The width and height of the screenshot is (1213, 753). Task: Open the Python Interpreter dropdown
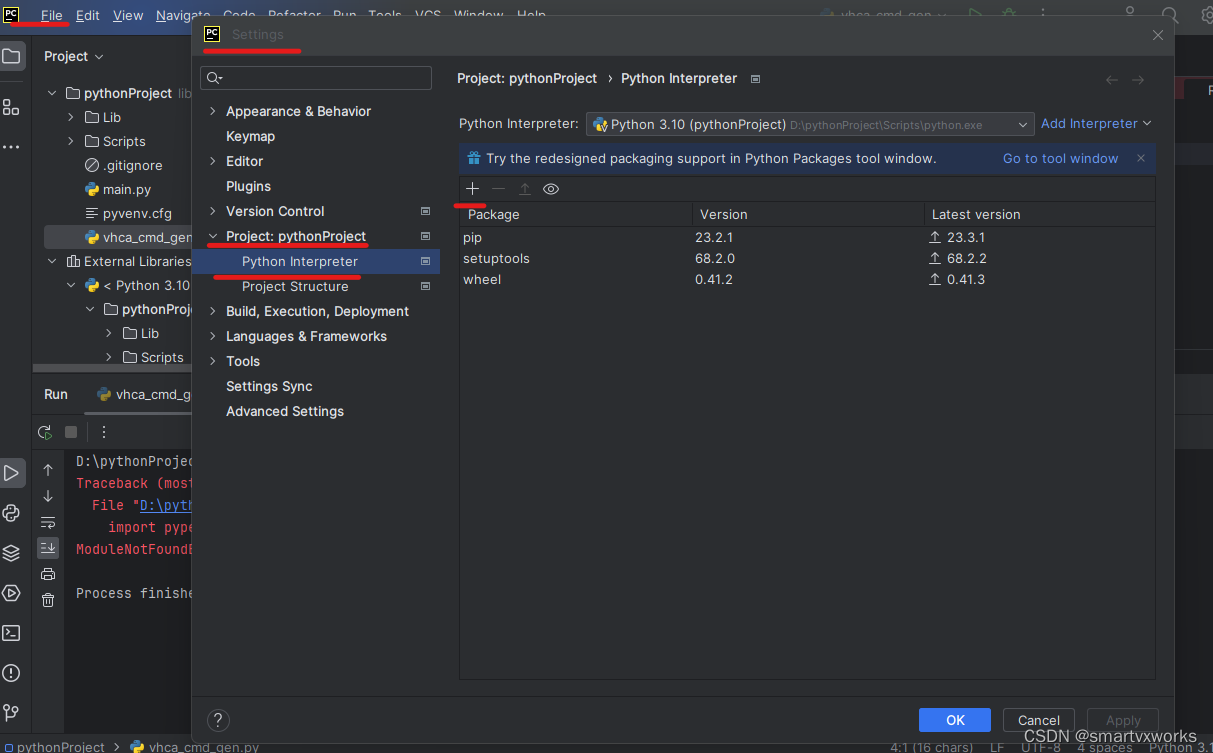click(x=810, y=124)
